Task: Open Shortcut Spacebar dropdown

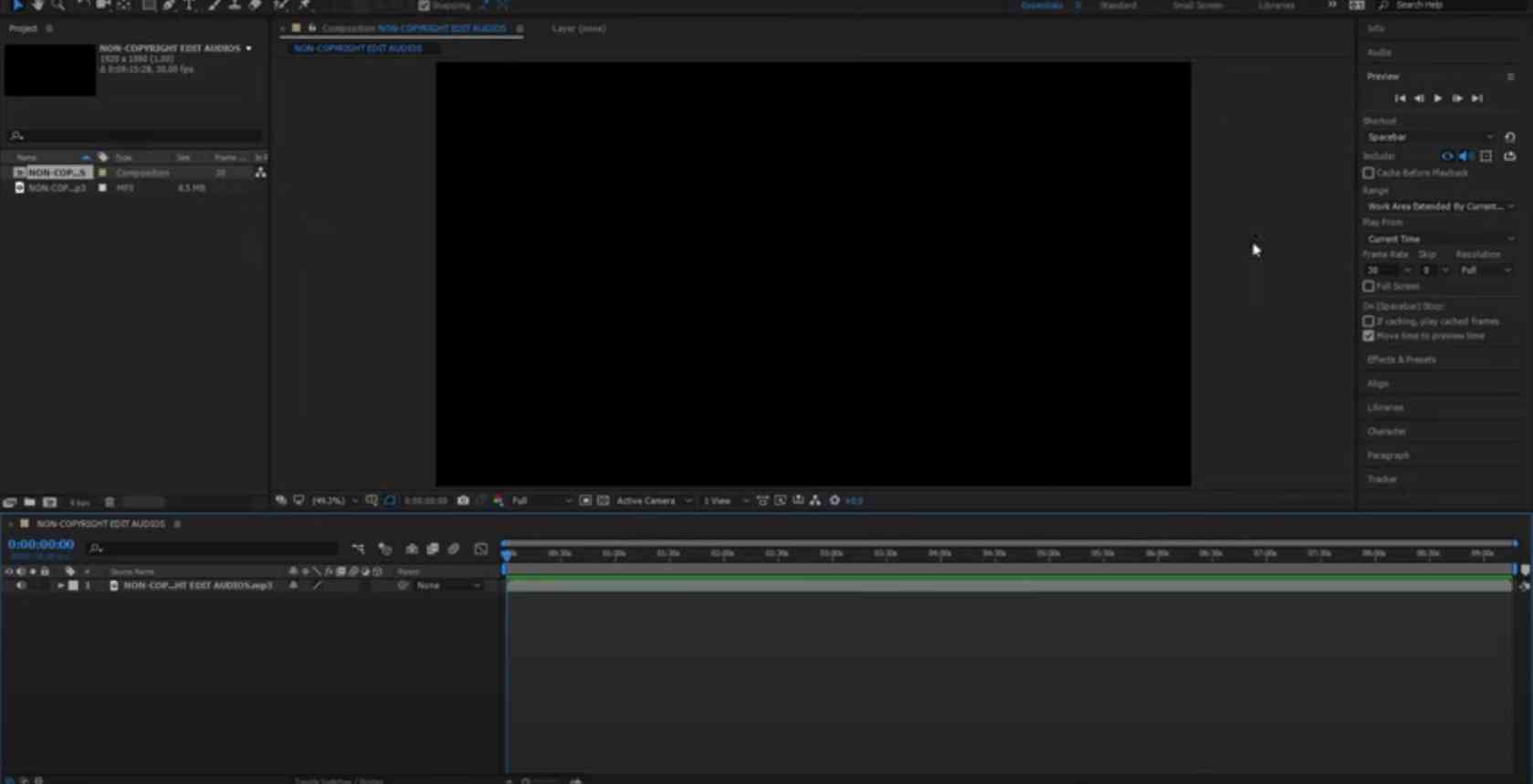Action: coord(1430,137)
